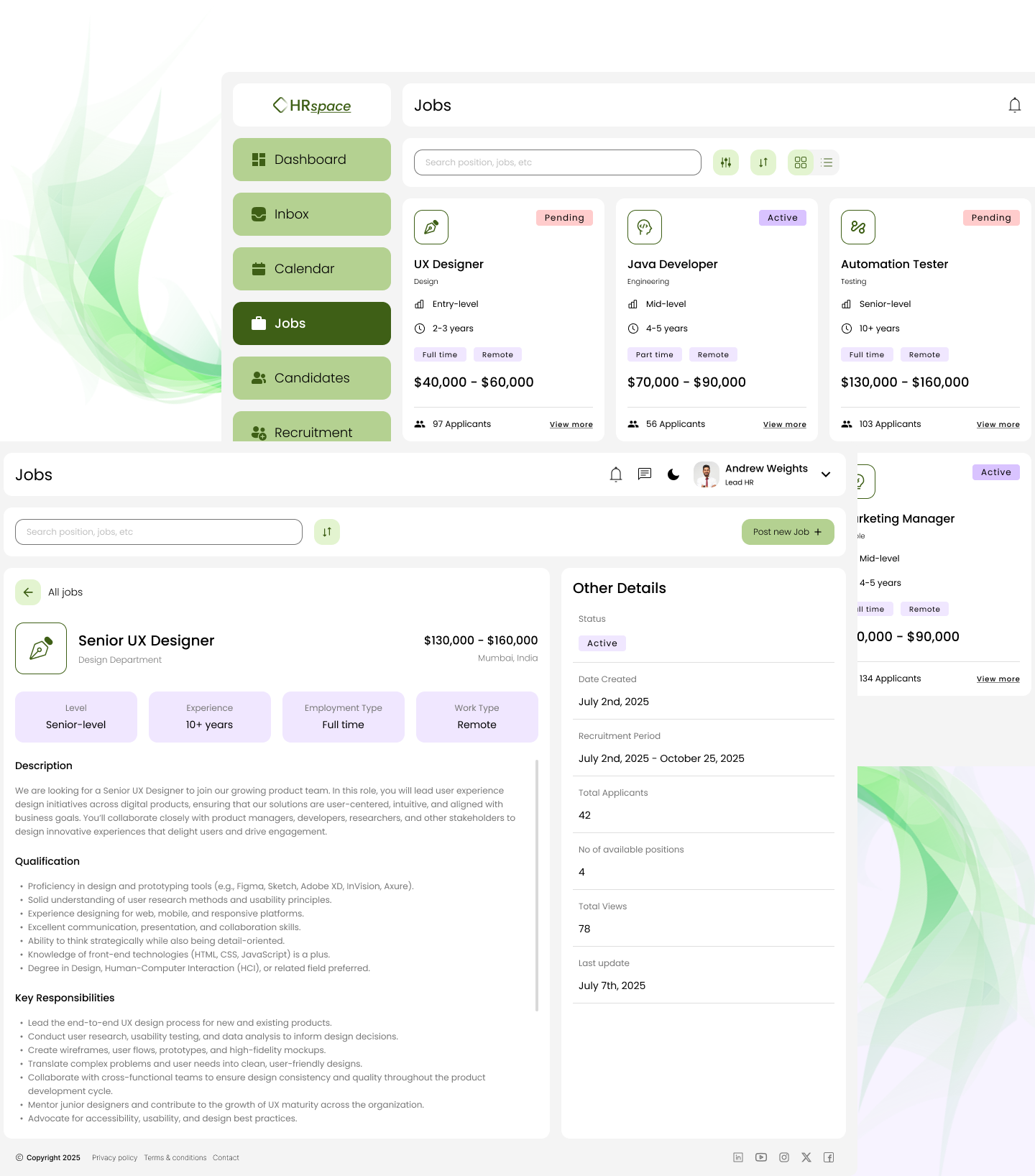1035x1176 pixels.
Task: Open the Inbox menu item
Action: [x=312, y=214]
